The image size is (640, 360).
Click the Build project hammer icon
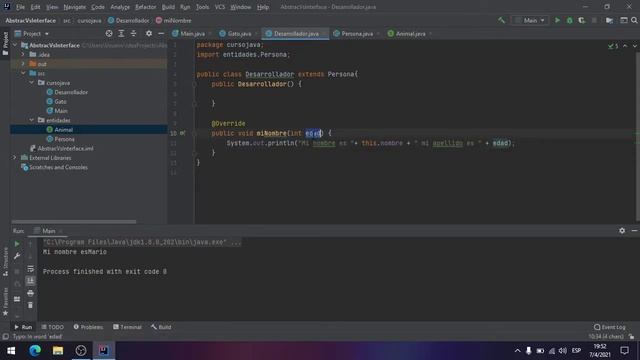[x=501, y=20]
